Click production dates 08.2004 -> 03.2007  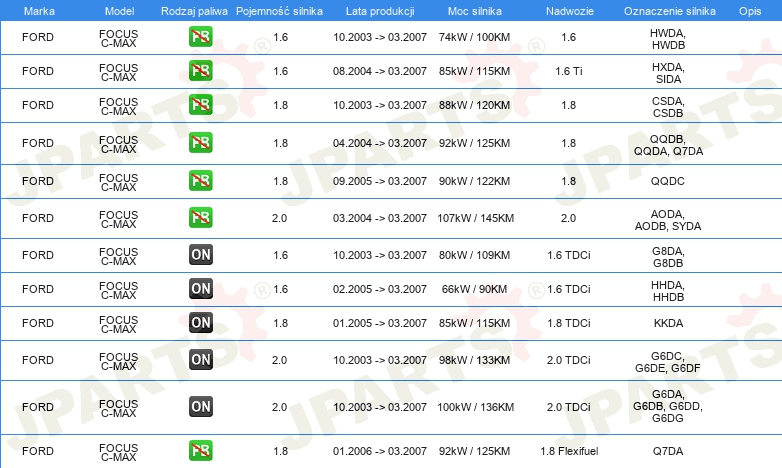[380, 71]
